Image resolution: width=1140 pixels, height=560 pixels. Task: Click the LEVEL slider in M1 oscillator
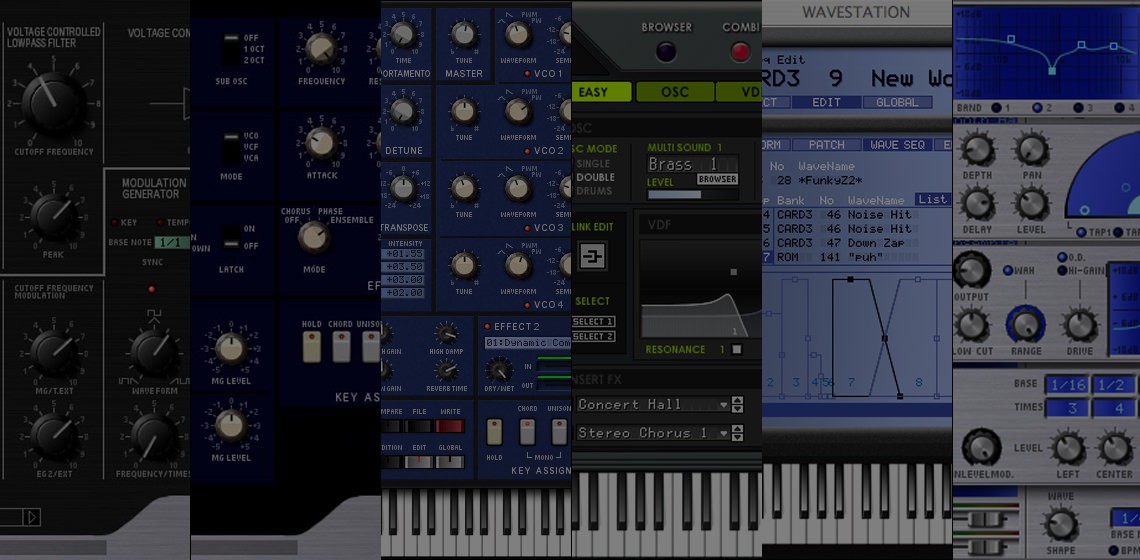coord(692,195)
